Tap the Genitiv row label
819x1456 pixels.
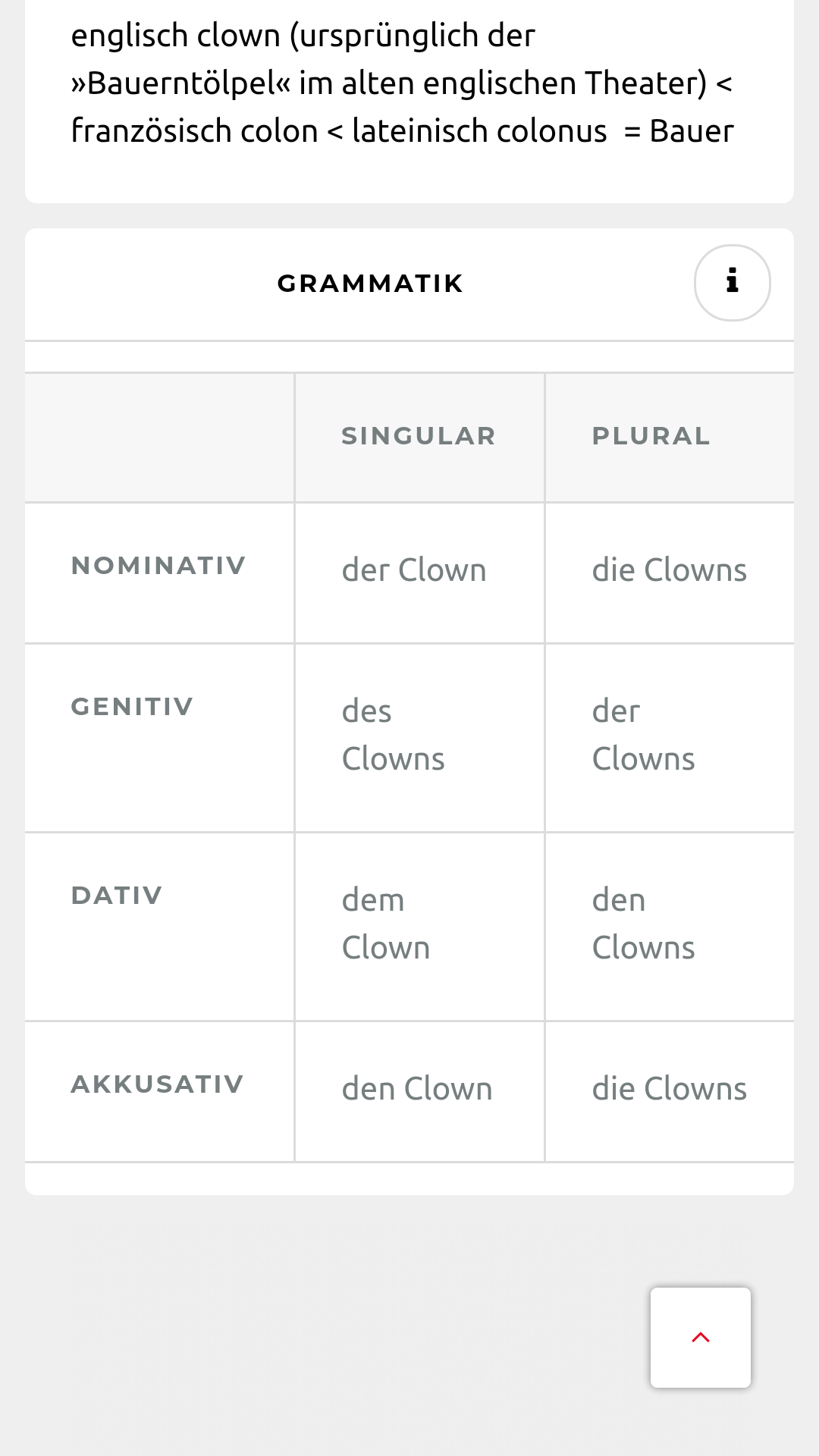pyautogui.click(x=132, y=707)
